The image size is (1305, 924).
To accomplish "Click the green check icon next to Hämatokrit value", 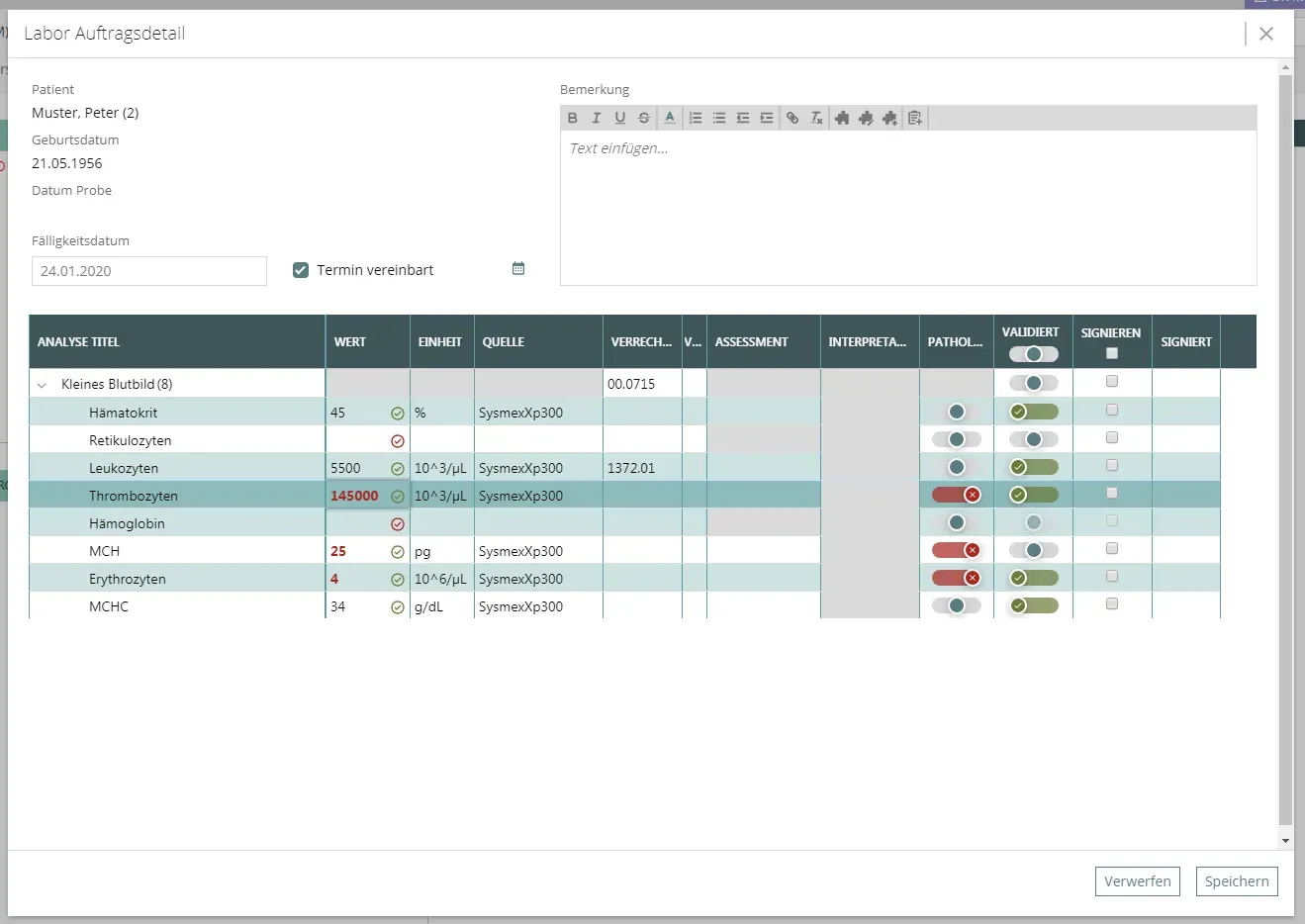I will point(398,414).
